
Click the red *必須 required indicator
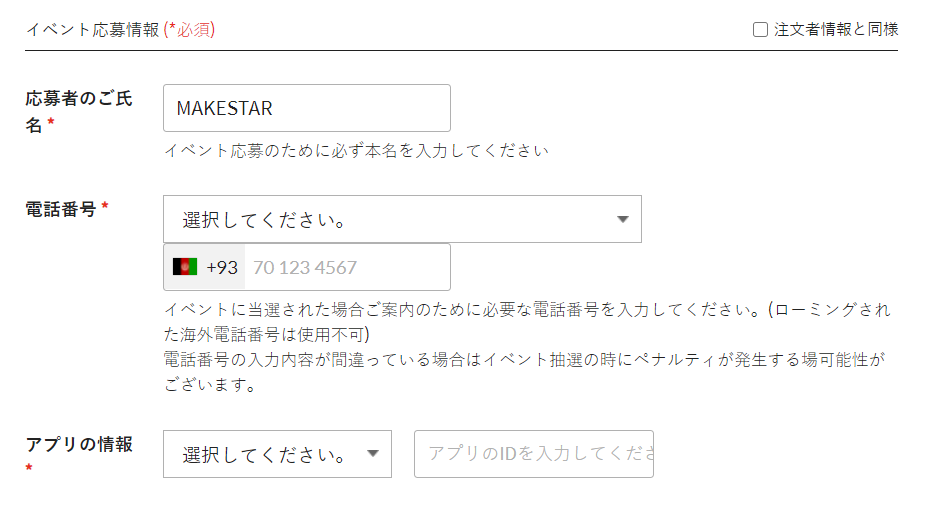(190, 30)
